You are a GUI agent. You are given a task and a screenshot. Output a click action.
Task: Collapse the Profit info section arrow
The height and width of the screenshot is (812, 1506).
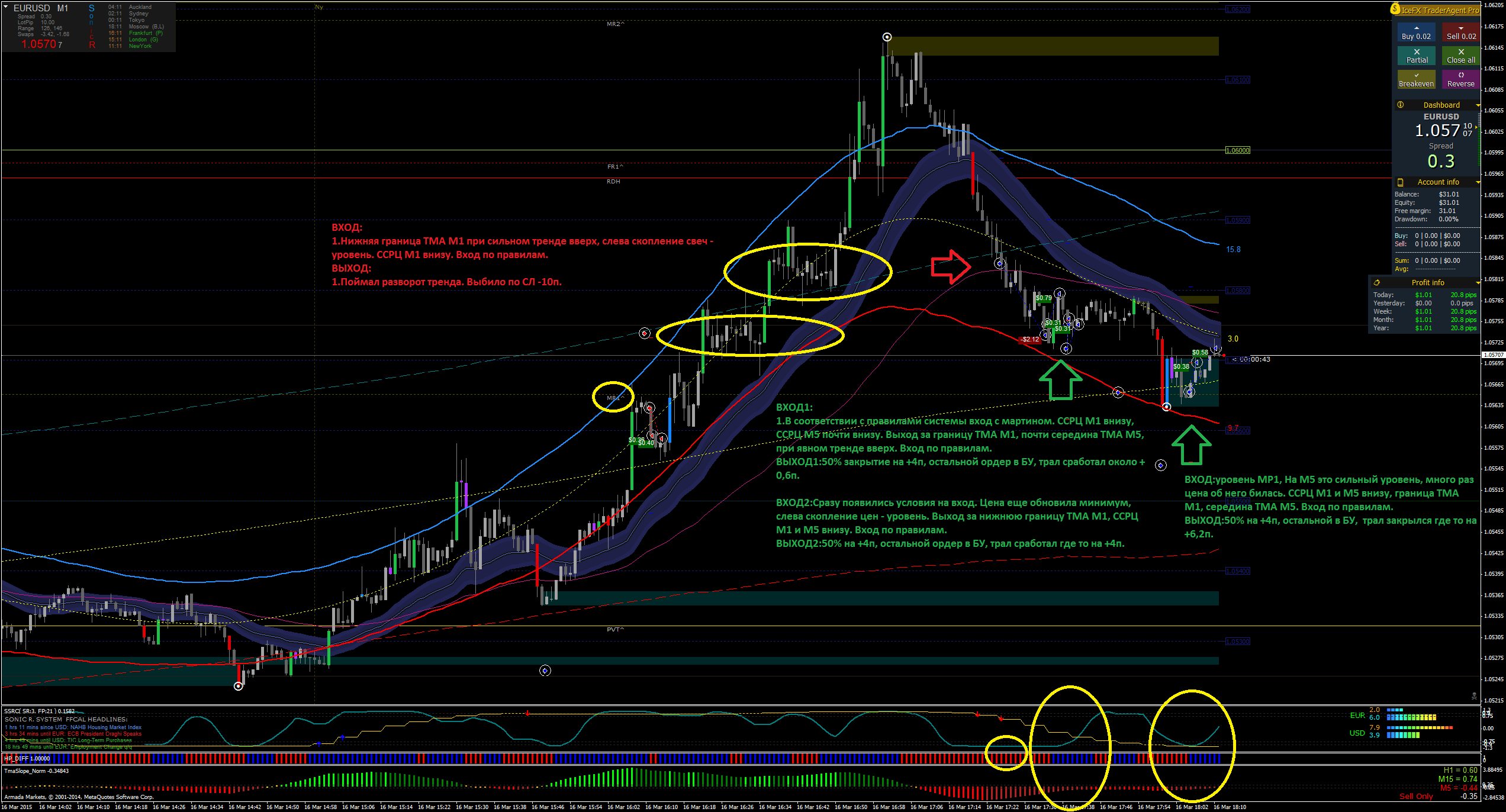[1478, 283]
